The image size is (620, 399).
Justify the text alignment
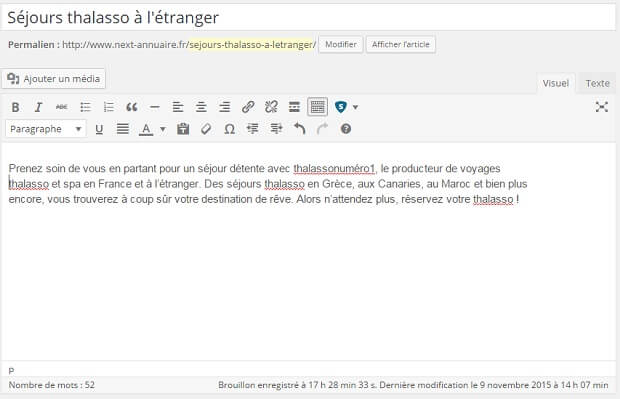pyautogui.click(x=123, y=129)
